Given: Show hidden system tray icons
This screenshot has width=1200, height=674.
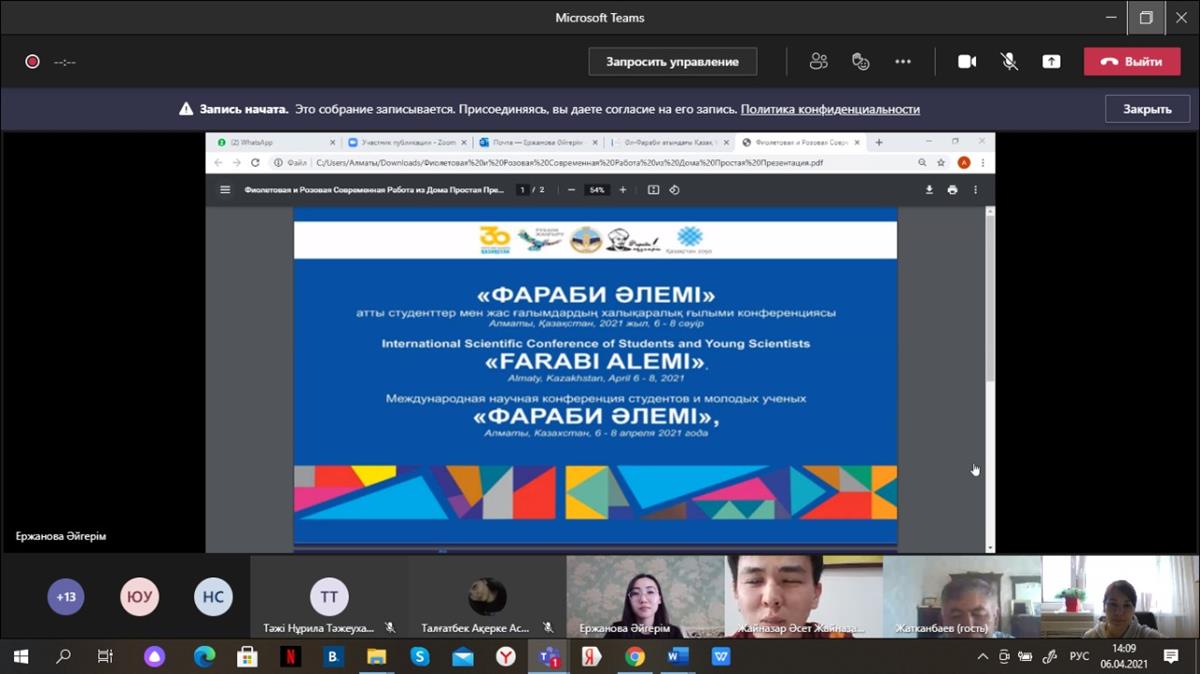Looking at the screenshot, I should 982,657.
